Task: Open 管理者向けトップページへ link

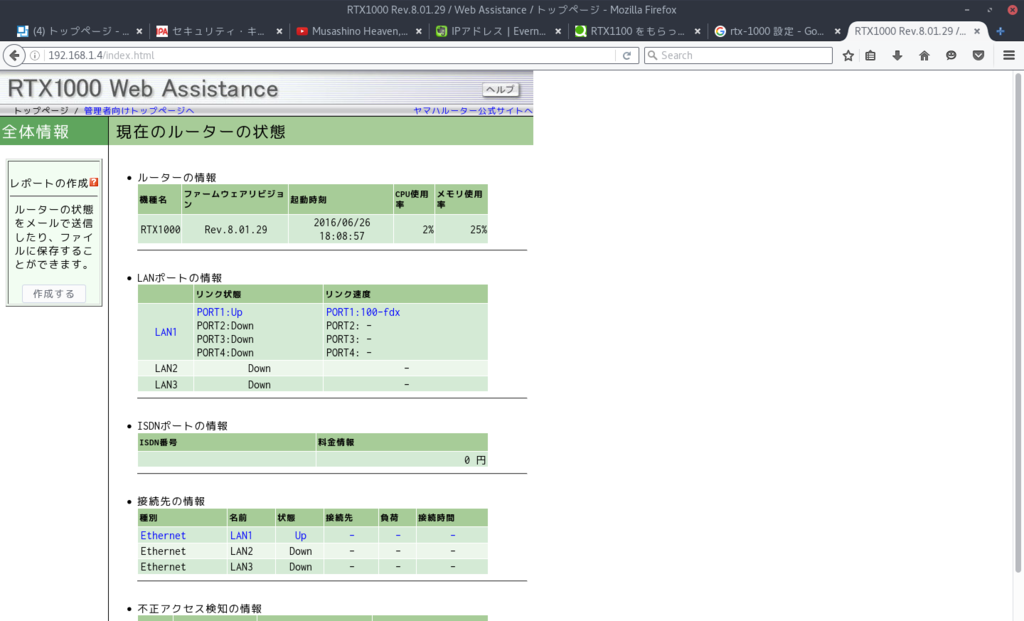Action: tap(138, 110)
